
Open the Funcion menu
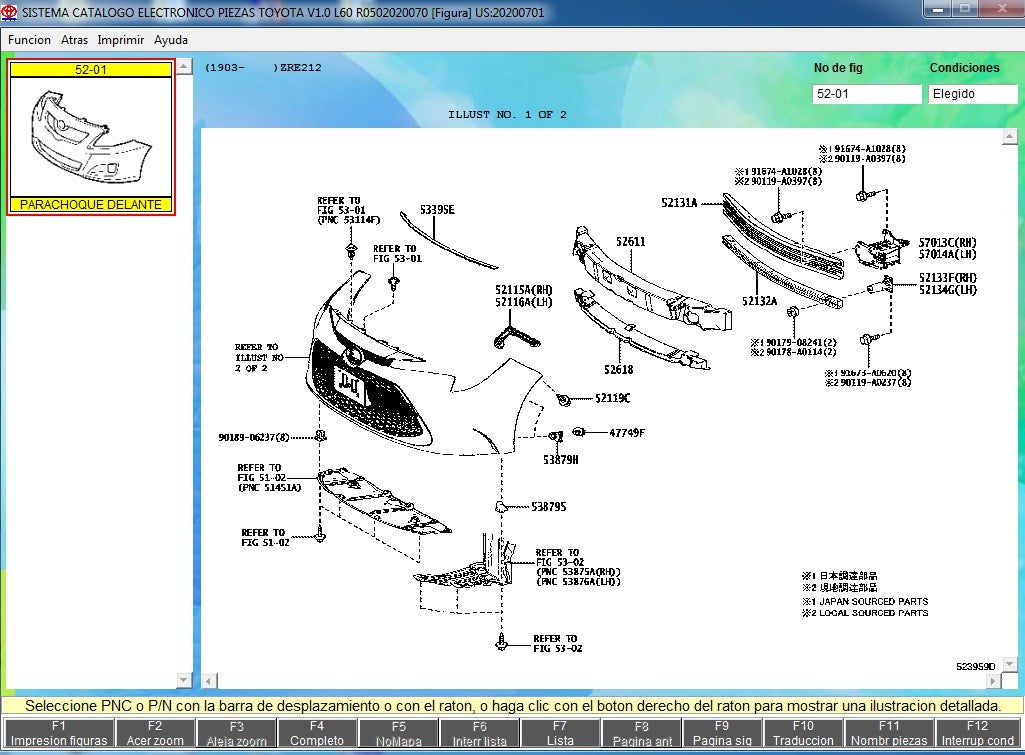pyautogui.click(x=29, y=40)
